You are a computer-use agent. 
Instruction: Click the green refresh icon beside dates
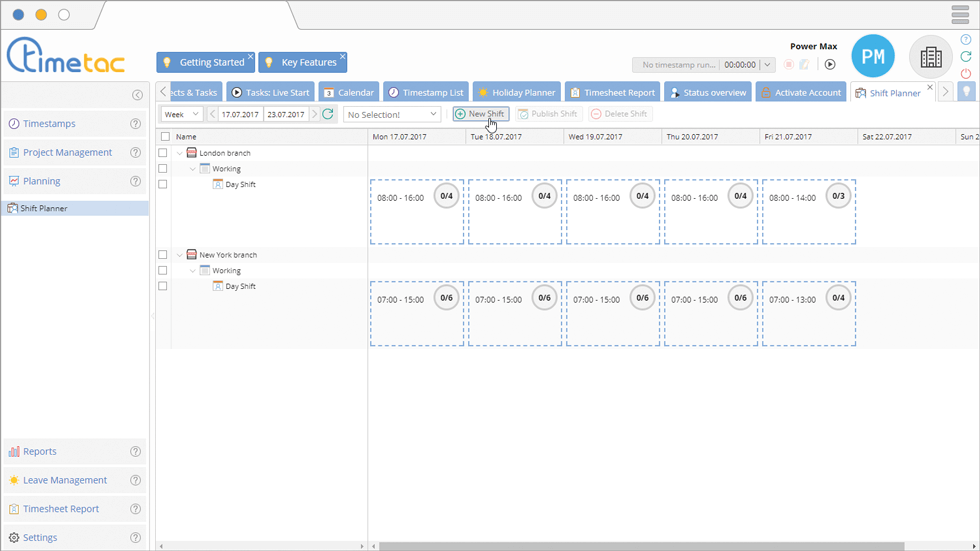tap(327, 114)
